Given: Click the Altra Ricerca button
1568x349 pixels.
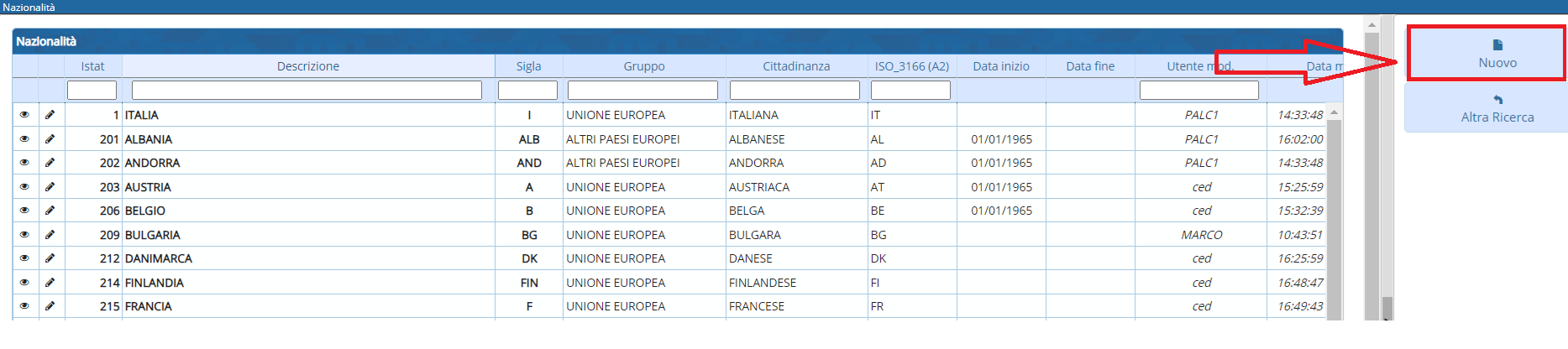Looking at the screenshot, I should [x=1487, y=109].
